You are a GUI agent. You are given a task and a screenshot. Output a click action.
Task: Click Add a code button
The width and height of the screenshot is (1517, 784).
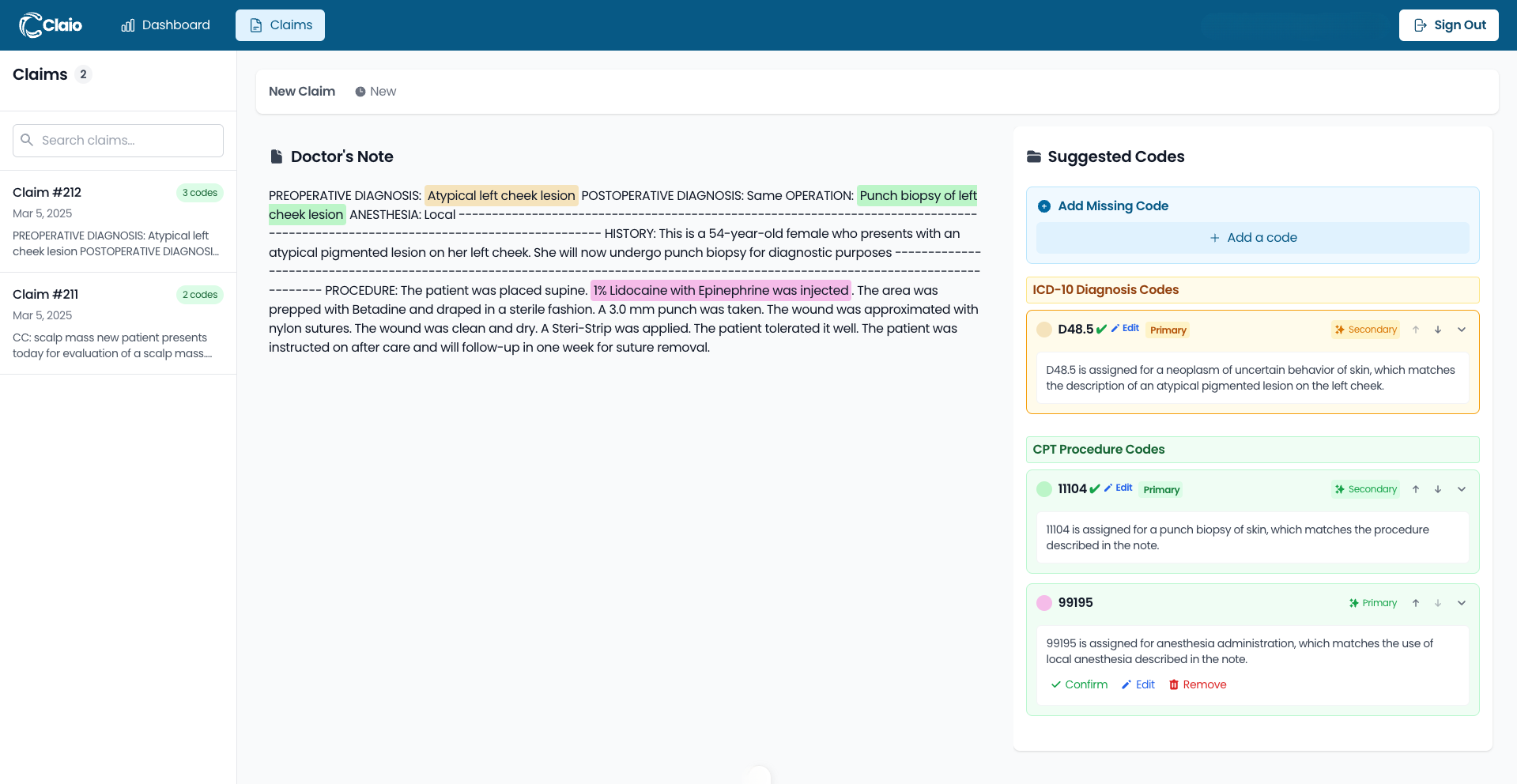[1253, 238]
